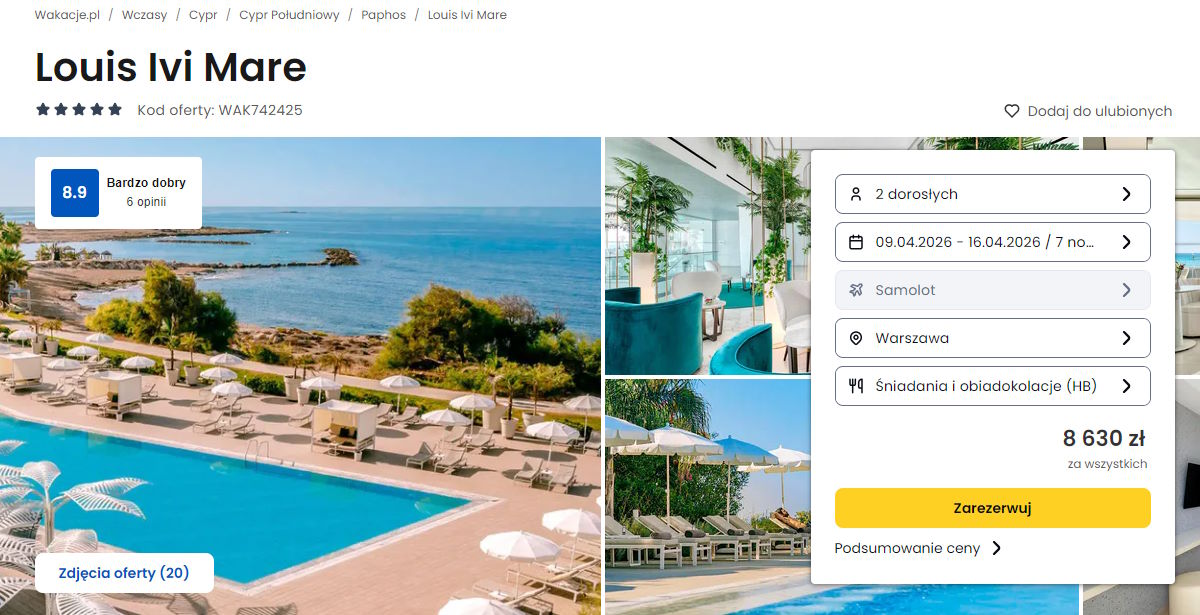Click the location pin icon beside Warszawa
1200x615 pixels.
tap(855, 338)
